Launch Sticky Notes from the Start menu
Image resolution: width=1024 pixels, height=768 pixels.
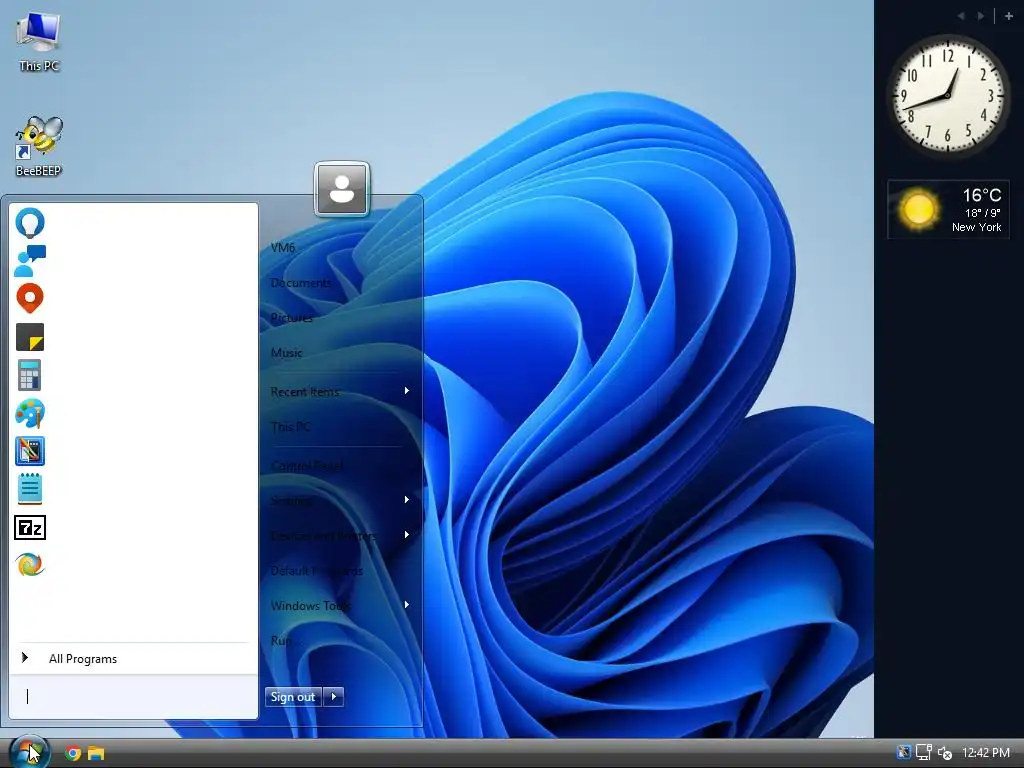(x=30, y=337)
